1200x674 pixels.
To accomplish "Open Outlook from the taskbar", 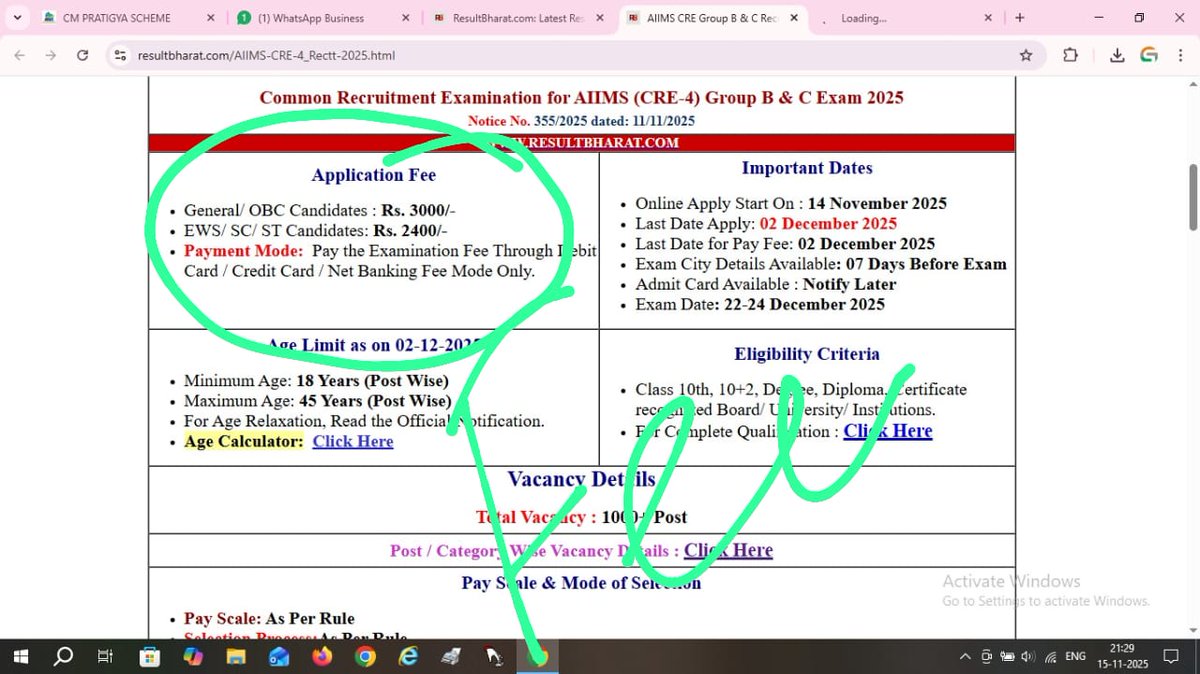I will click(278, 656).
